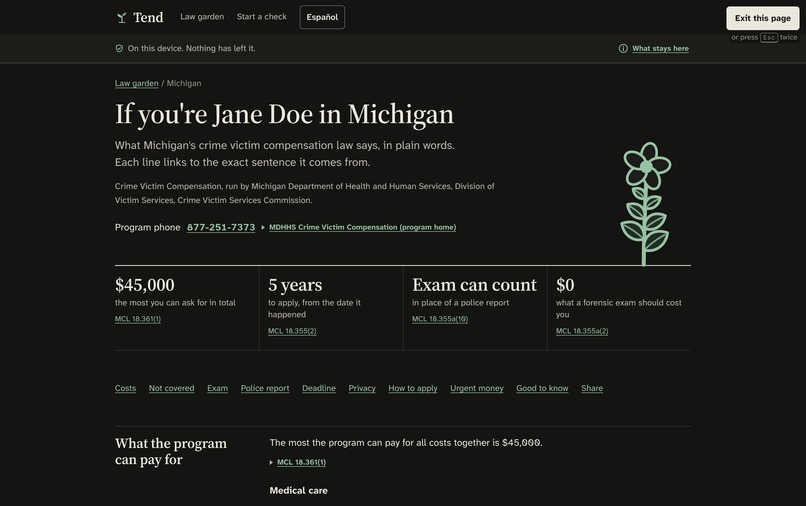Open the What stays here link

pos(661,48)
